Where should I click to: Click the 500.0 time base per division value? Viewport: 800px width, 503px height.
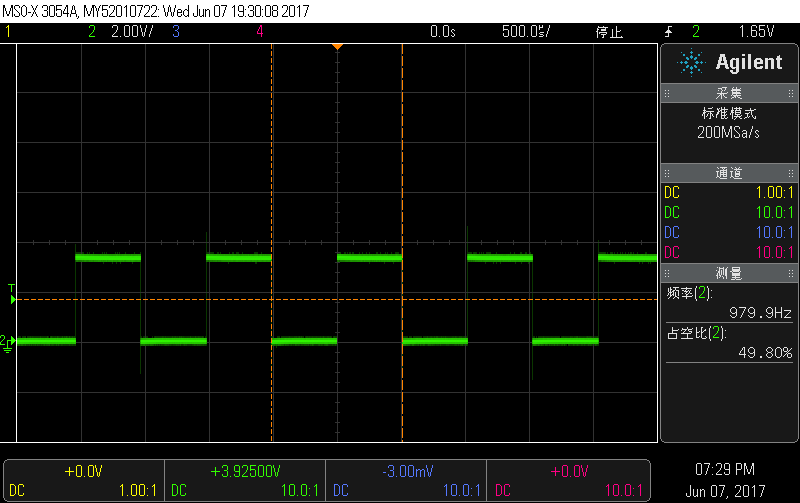pos(526,32)
